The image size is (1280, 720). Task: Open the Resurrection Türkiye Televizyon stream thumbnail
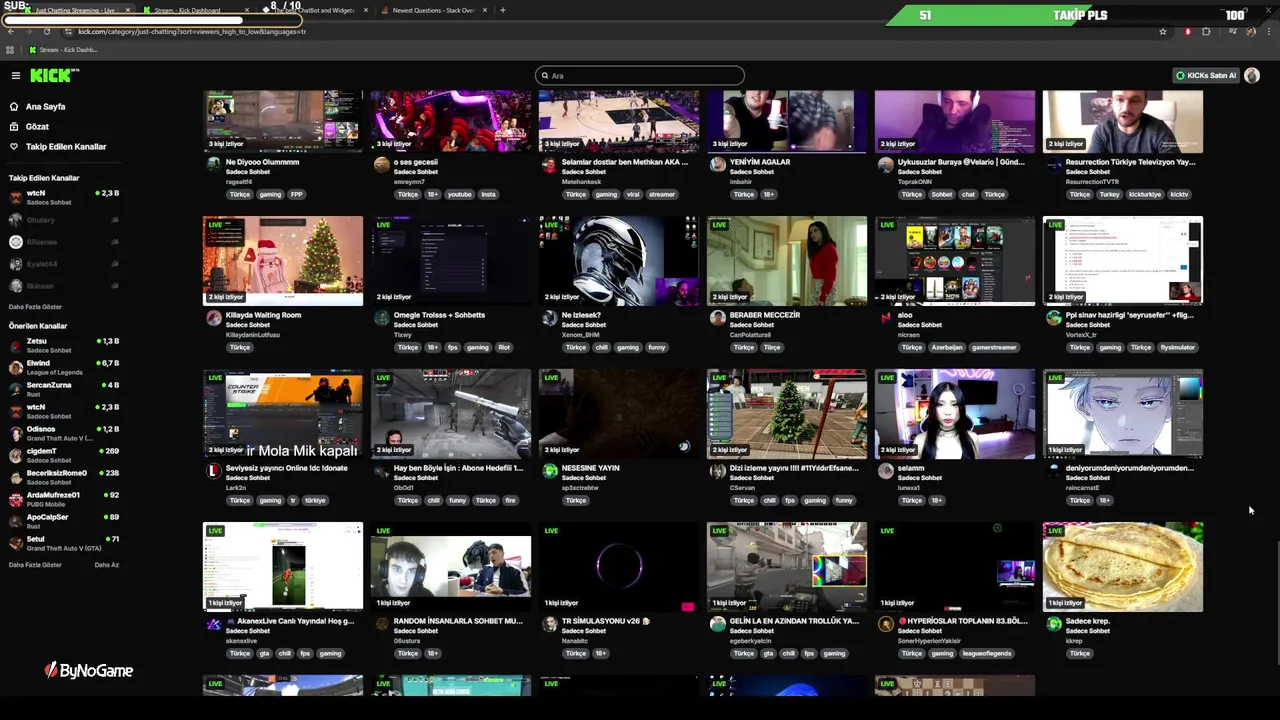tap(1123, 121)
